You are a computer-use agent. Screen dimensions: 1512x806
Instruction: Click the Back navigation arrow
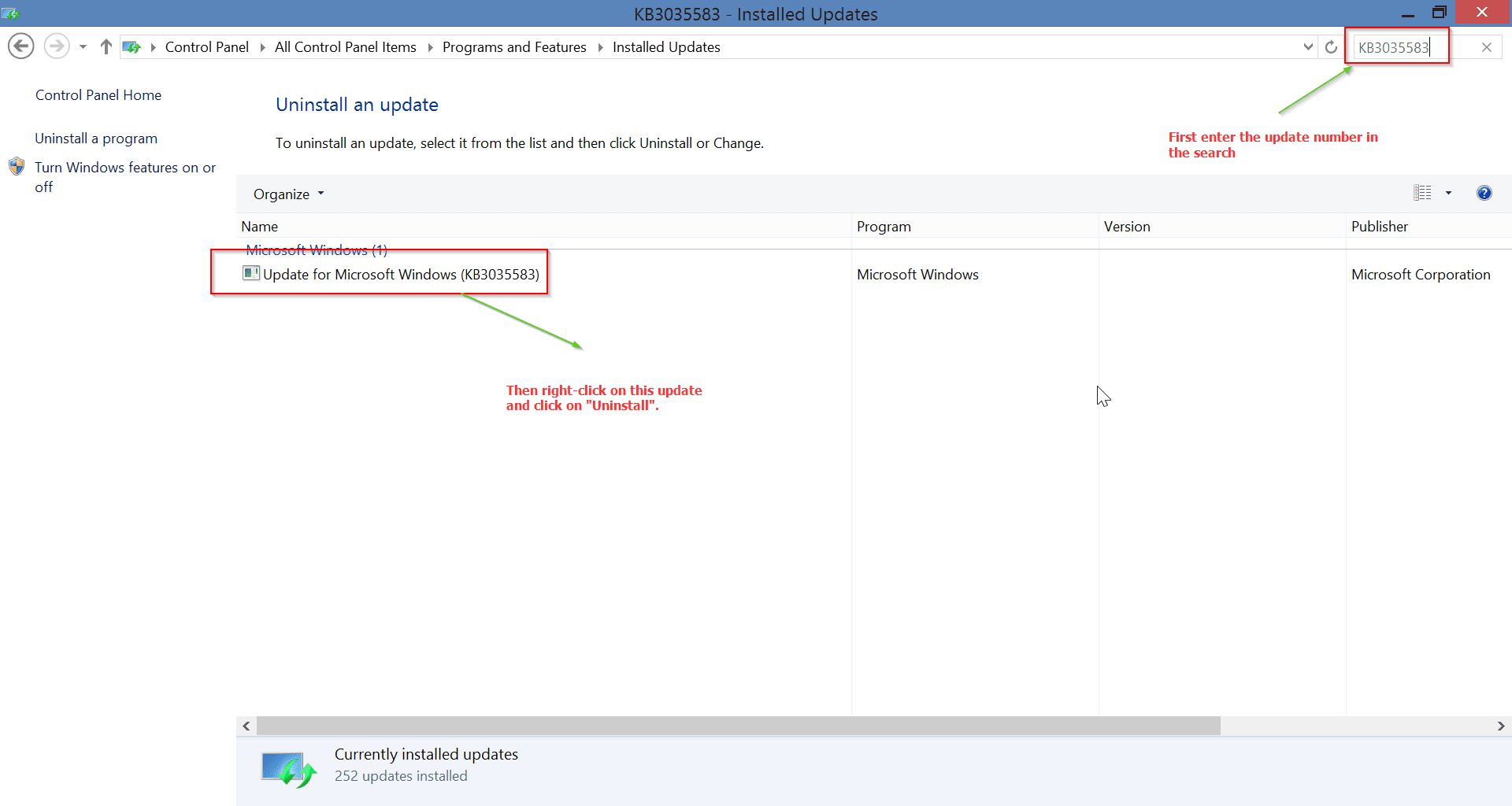[21, 46]
